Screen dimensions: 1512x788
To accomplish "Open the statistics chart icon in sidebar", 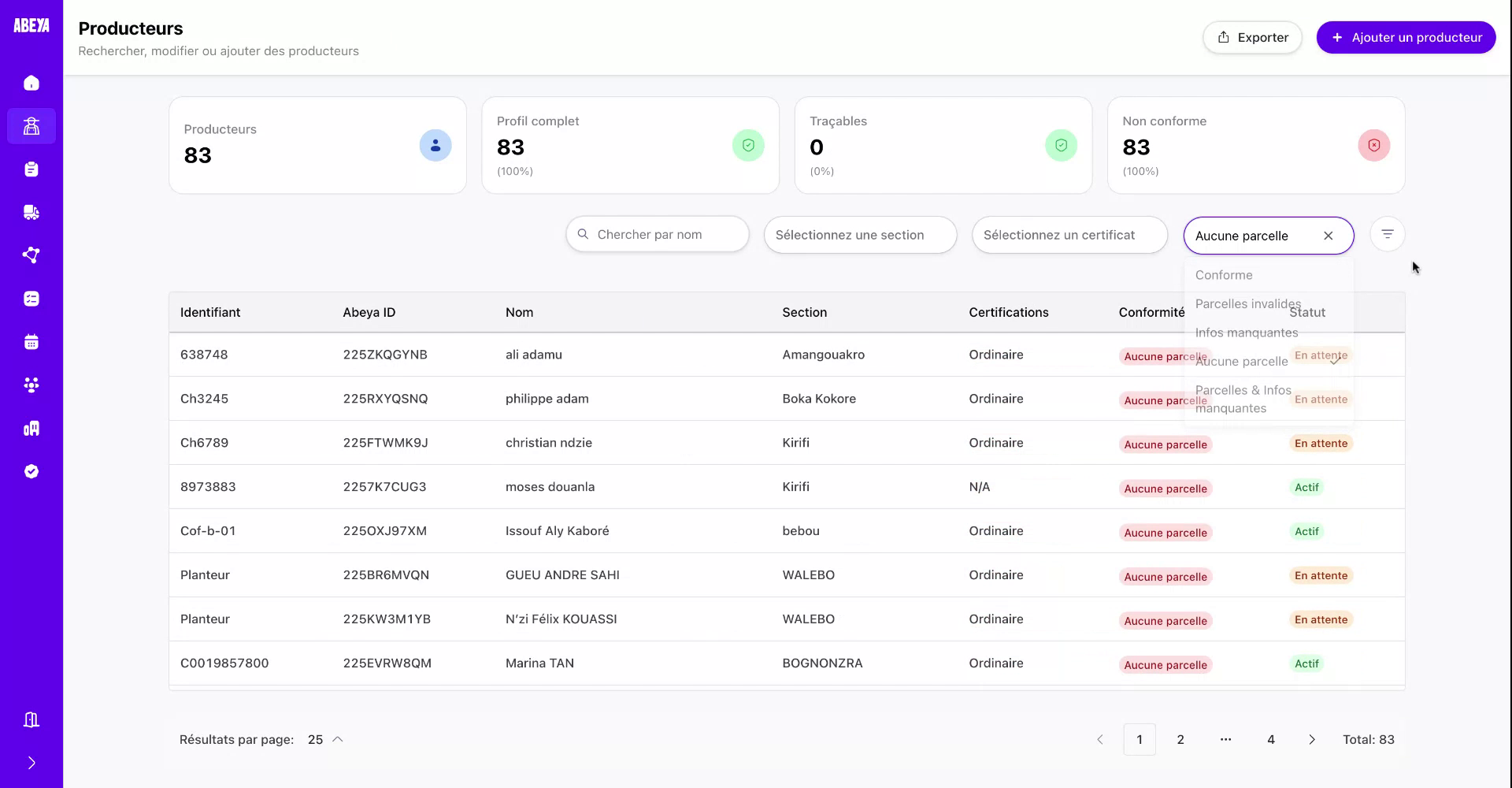I will coord(31,429).
